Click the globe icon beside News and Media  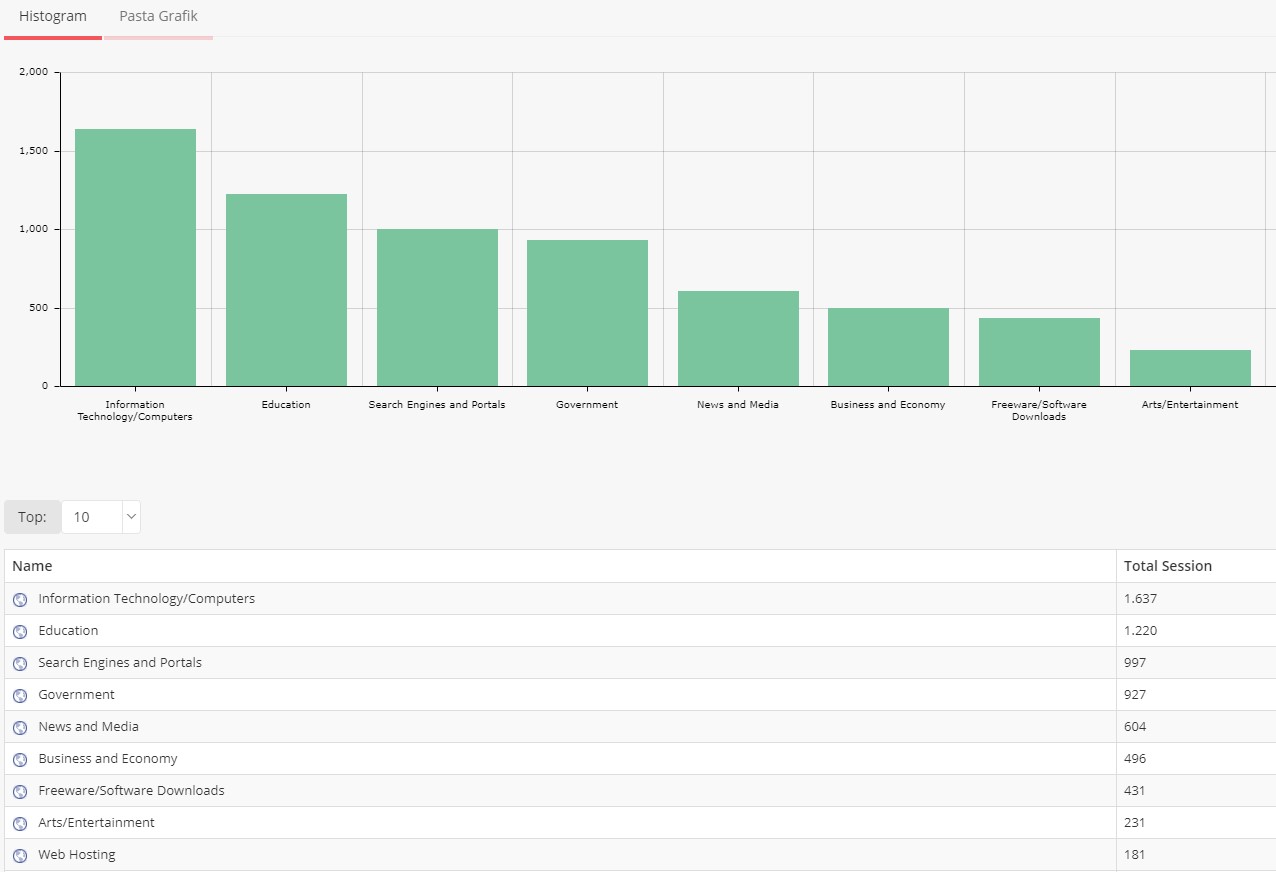click(x=20, y=728)
